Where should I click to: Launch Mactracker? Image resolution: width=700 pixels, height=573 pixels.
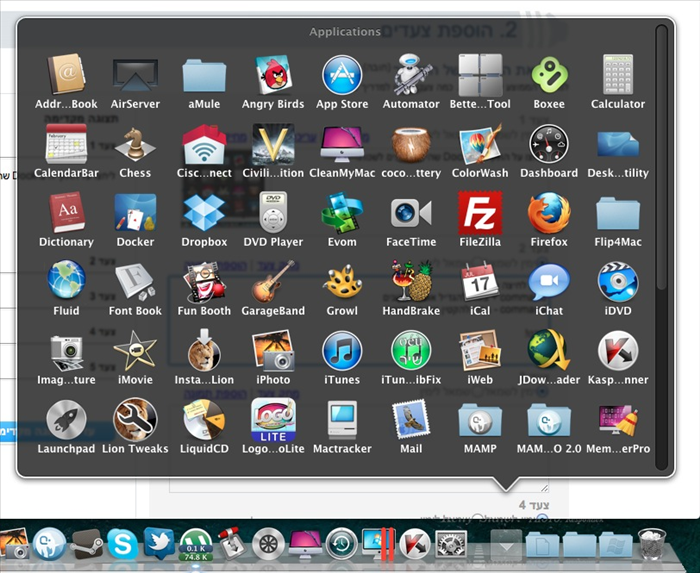tap(342, 419)
